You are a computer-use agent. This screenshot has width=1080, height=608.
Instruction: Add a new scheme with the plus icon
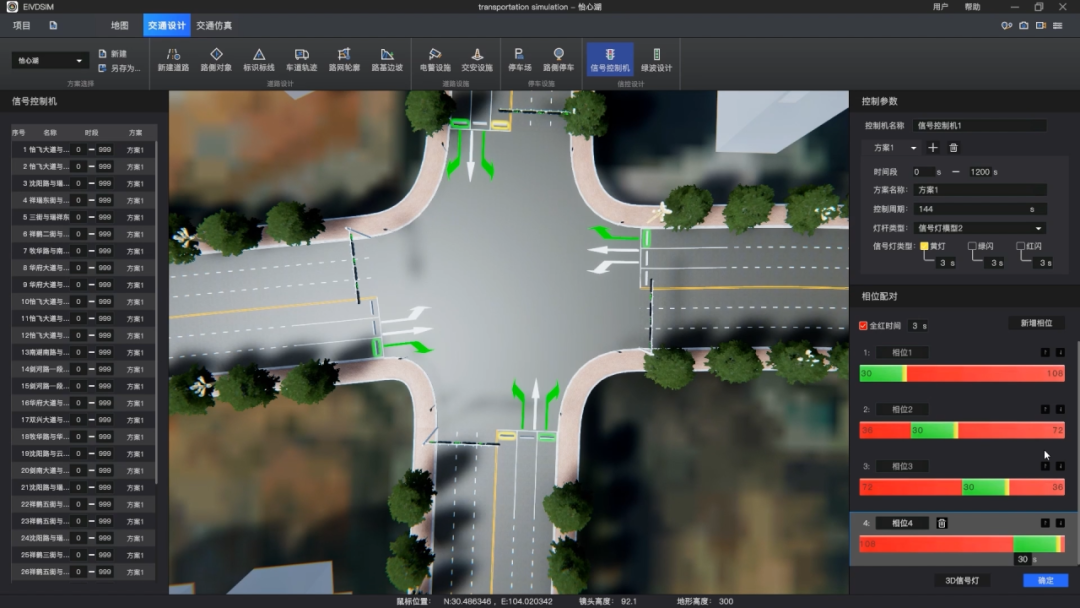[x=933, y=147]
